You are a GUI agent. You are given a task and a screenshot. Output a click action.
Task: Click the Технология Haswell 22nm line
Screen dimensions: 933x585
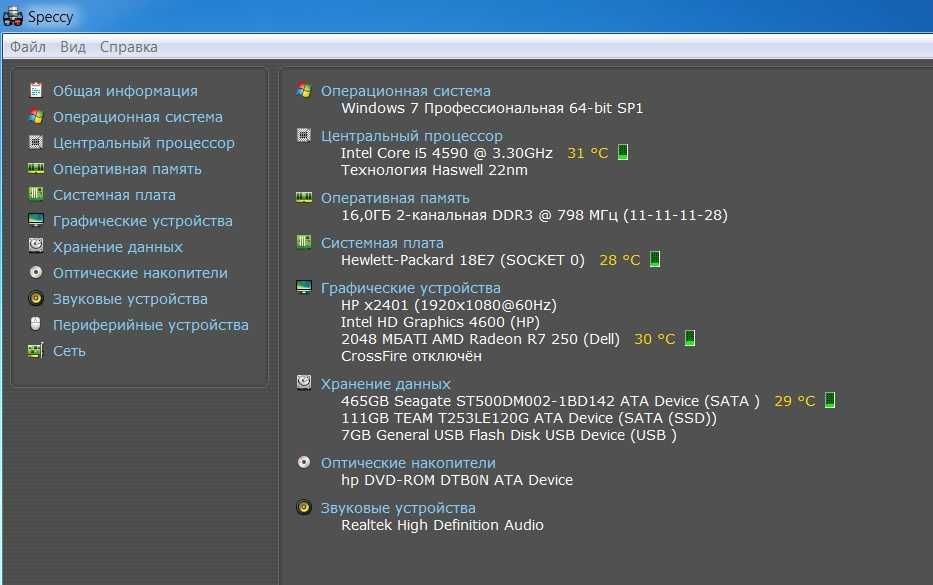(434, 171)
